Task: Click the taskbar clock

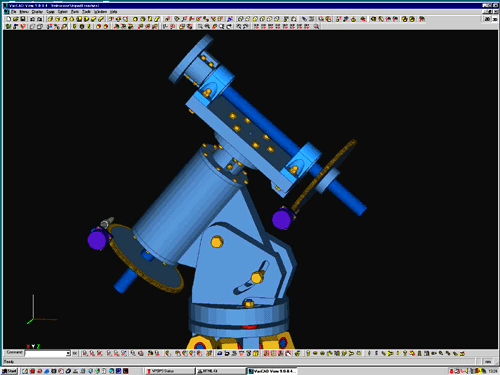Action: click(492, 371)
